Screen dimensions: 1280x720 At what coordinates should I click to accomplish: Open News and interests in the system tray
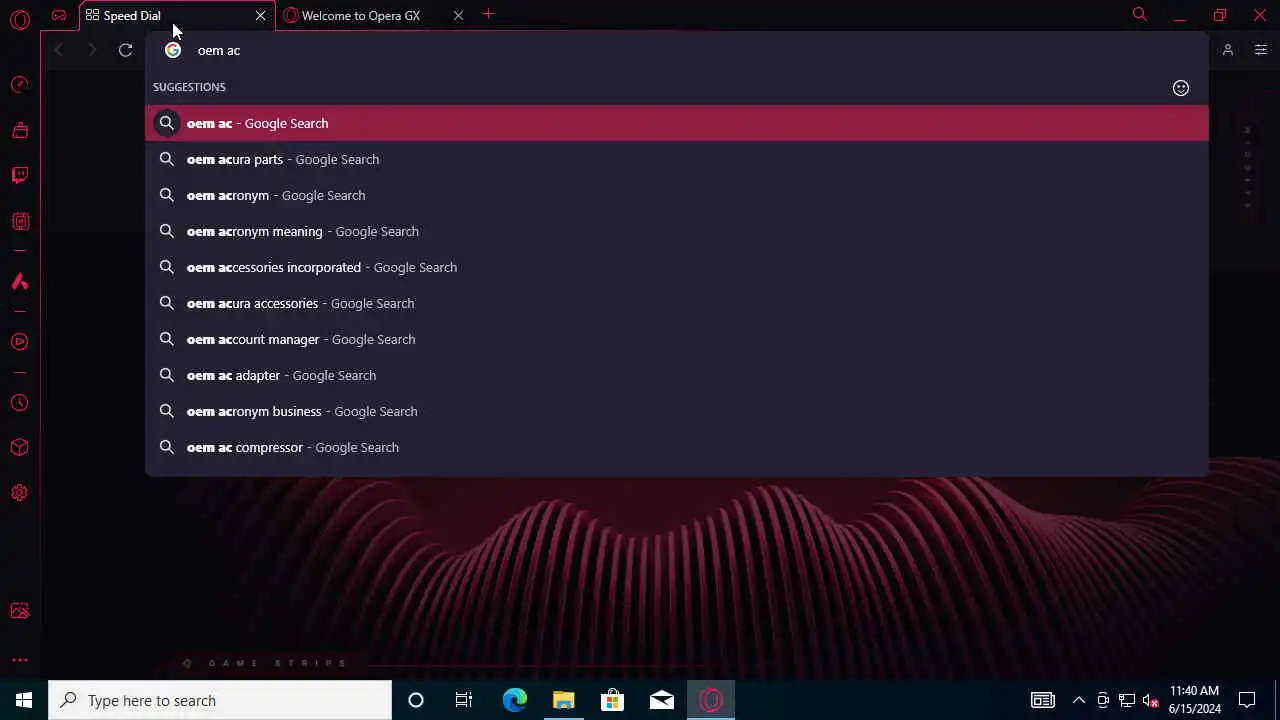click(1043, 700)
